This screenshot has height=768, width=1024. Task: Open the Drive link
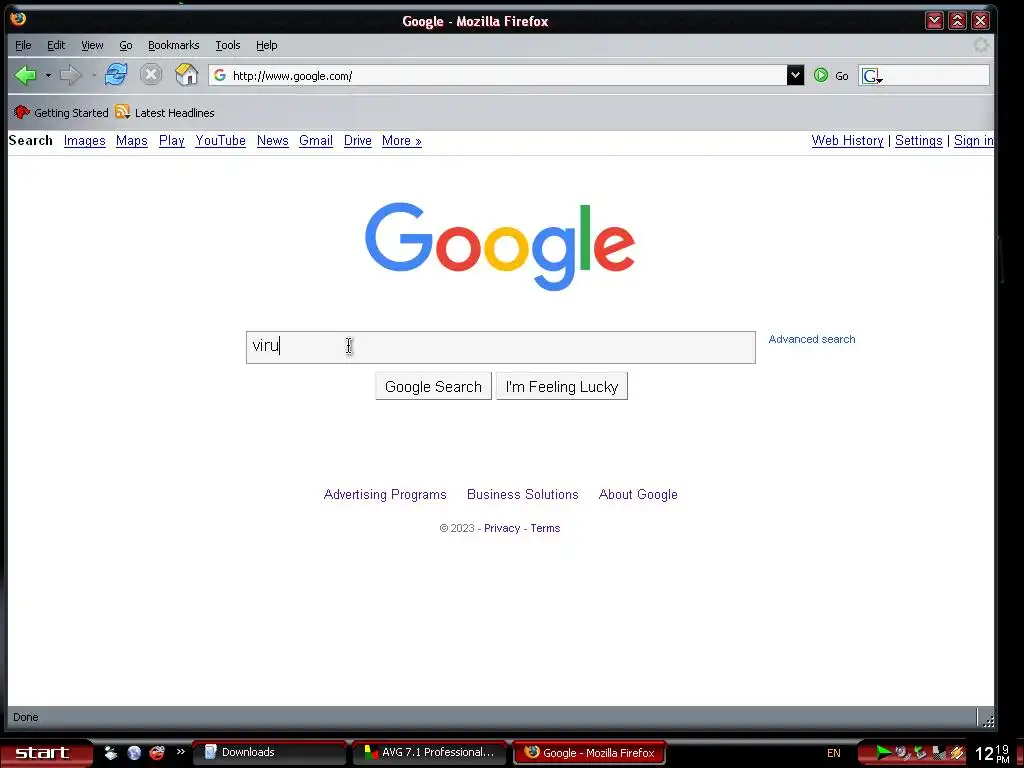[x=357, y=140]
